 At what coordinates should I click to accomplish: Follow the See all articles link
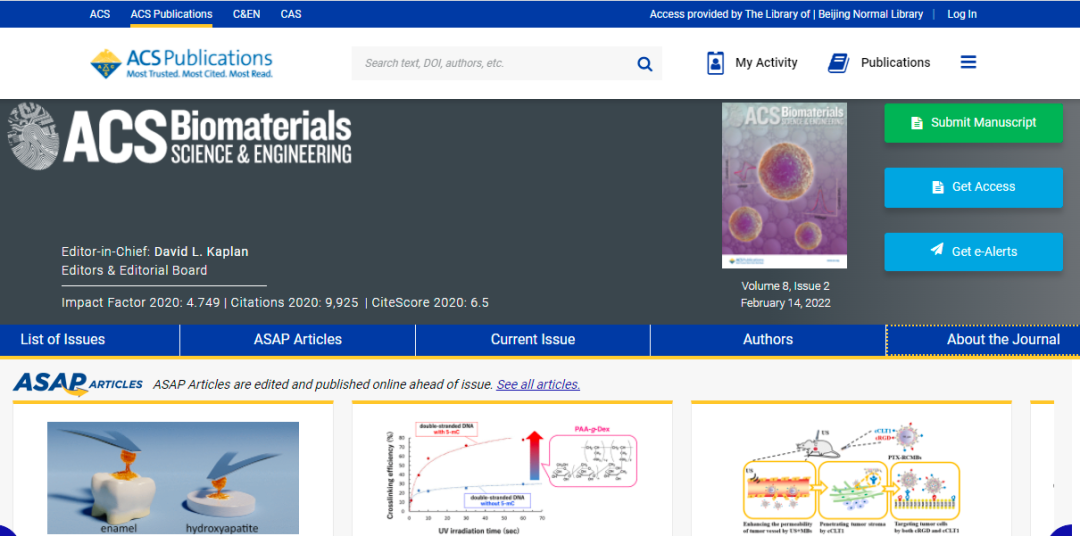tap(538, 384)
